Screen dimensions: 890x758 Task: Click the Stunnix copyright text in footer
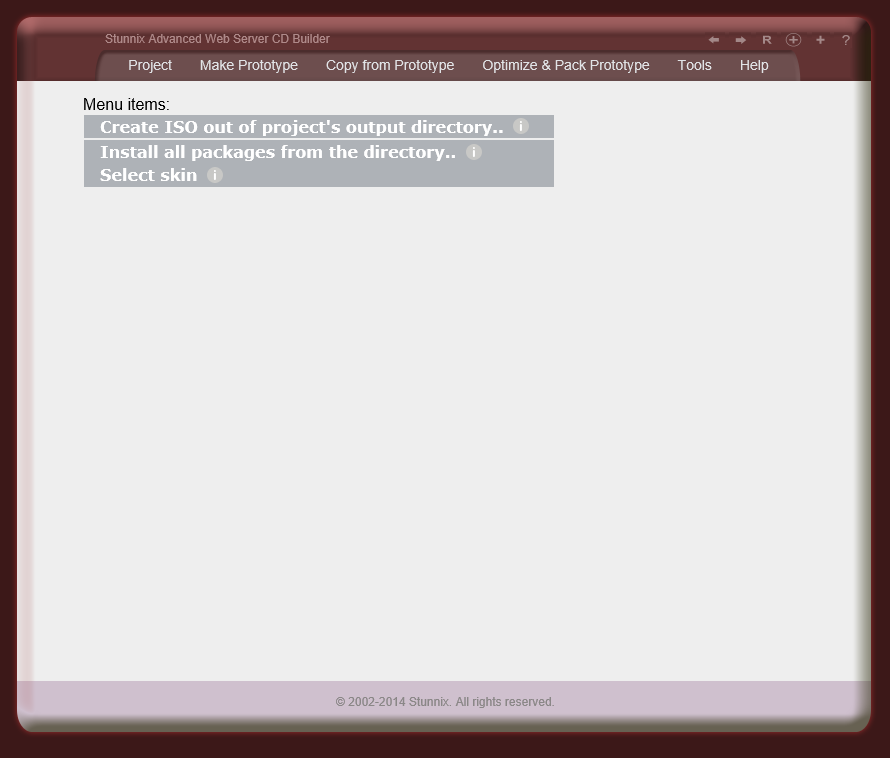coord(445,701)
